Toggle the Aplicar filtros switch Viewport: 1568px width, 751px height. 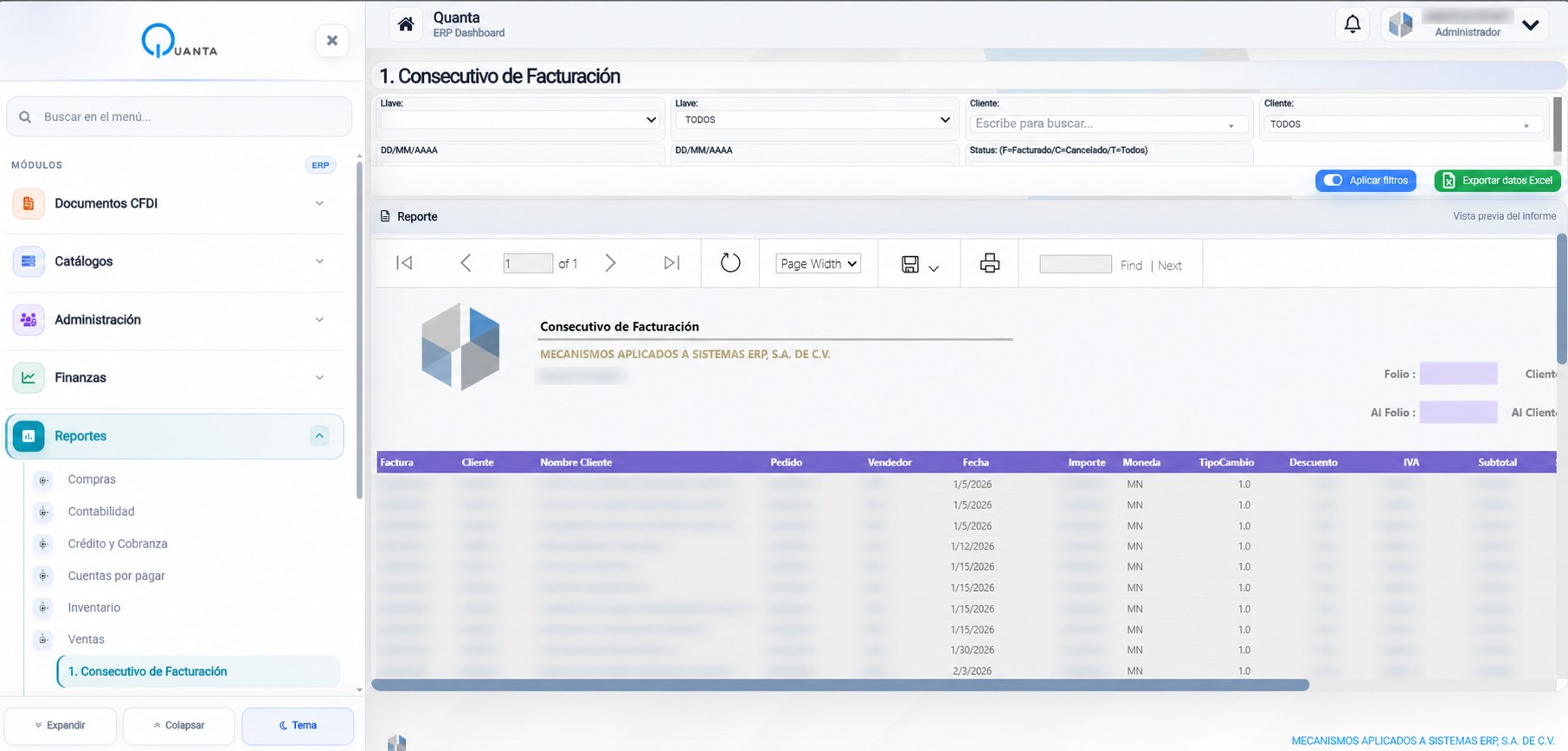tap(1333, 180)
